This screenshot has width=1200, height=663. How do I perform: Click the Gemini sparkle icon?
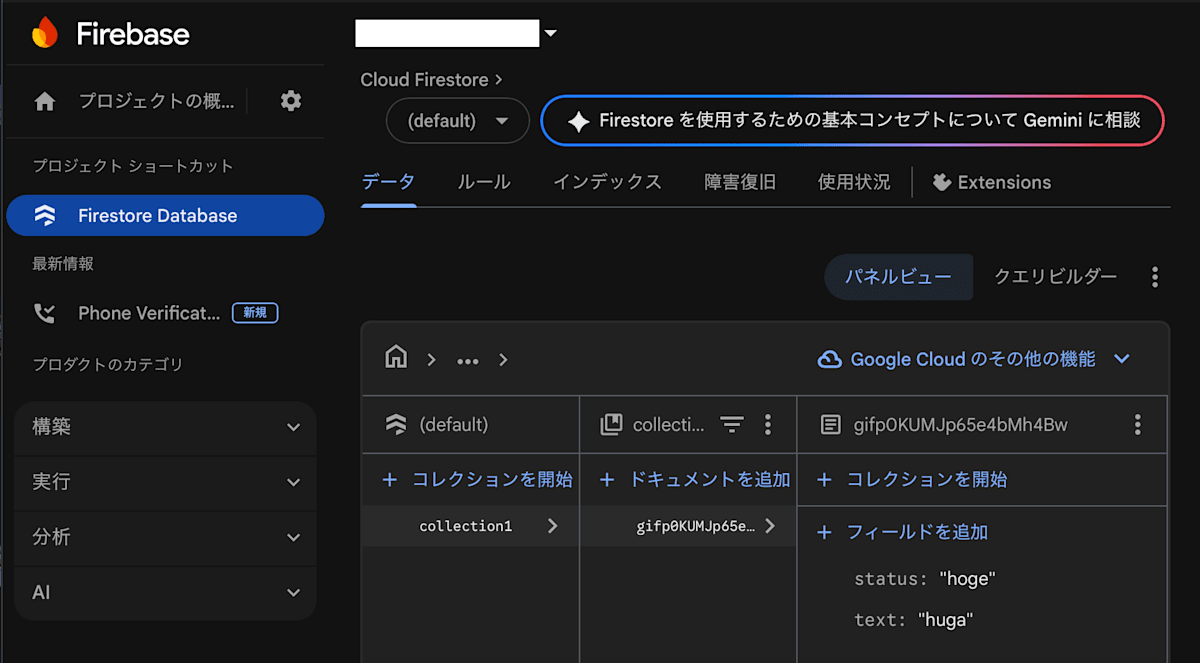click(x=578, y=121)
